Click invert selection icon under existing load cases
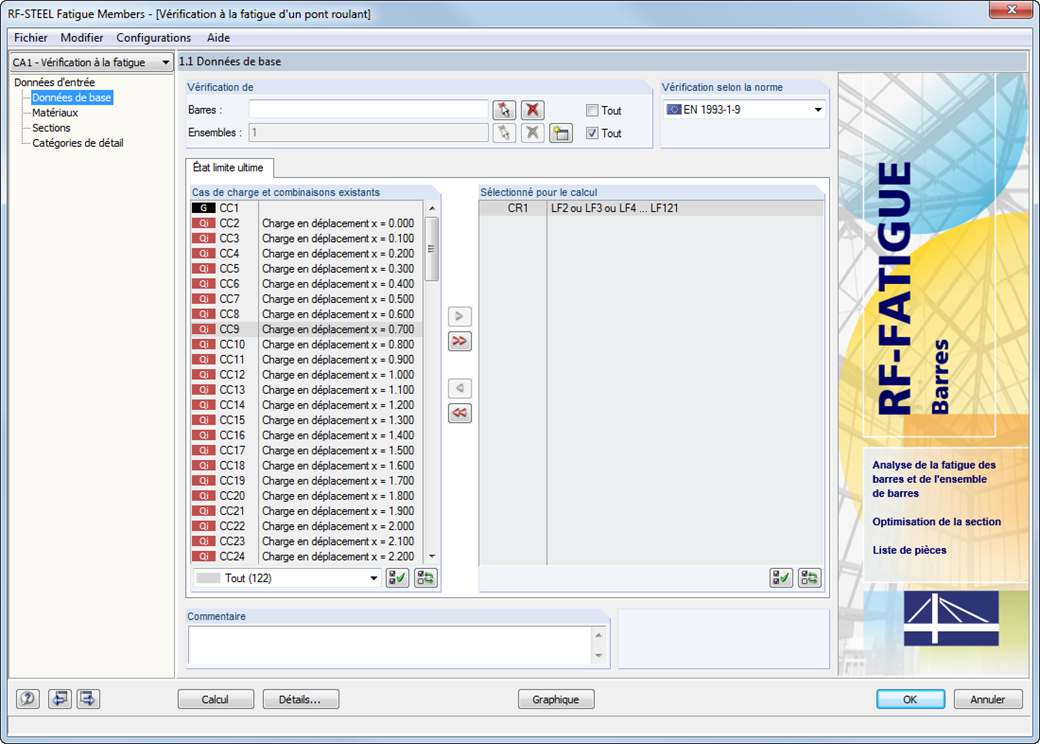This screenshot has height=744, width=1040. coord(425,578)
